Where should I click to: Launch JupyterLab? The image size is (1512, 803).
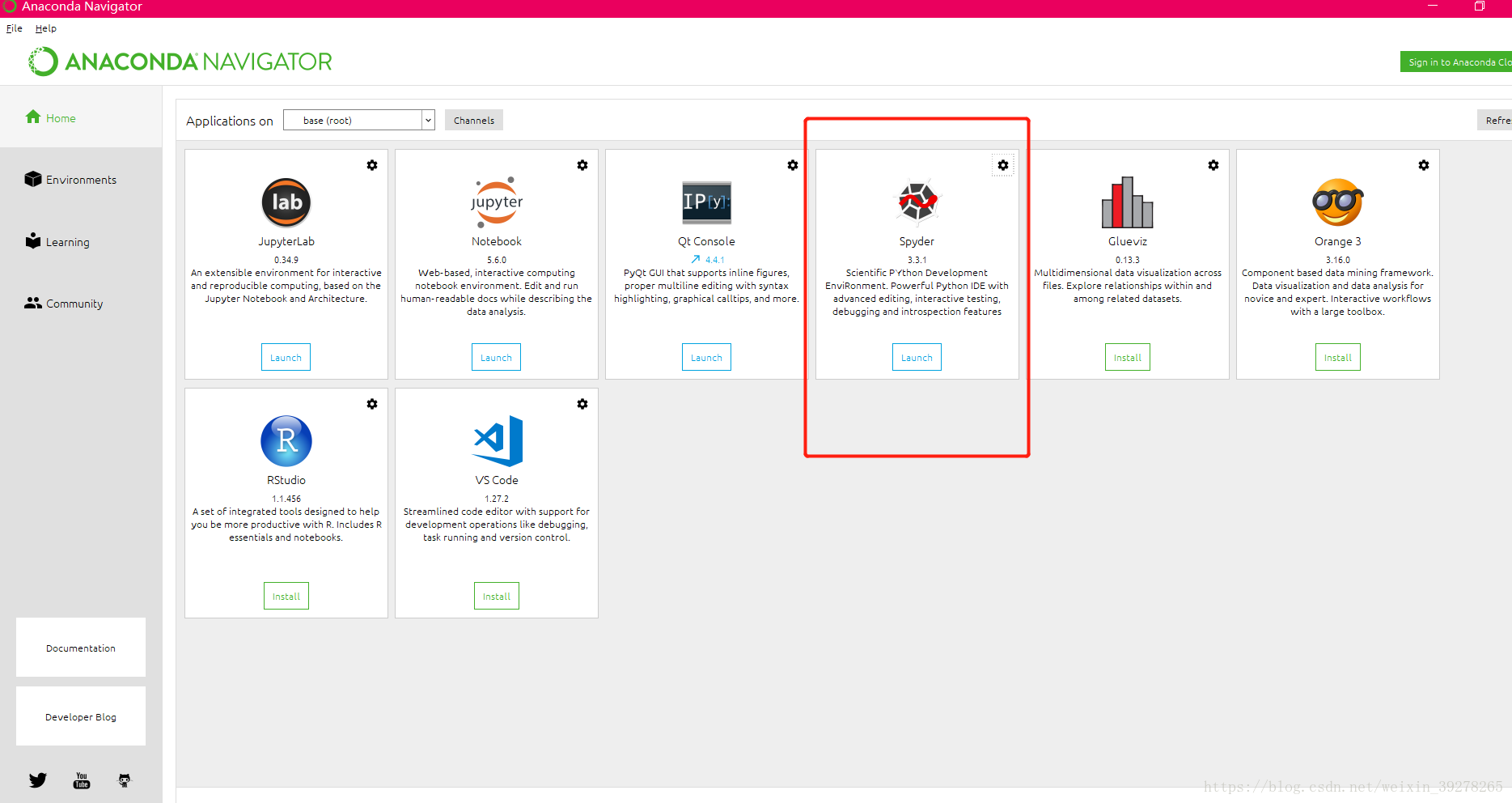(286, 357)
